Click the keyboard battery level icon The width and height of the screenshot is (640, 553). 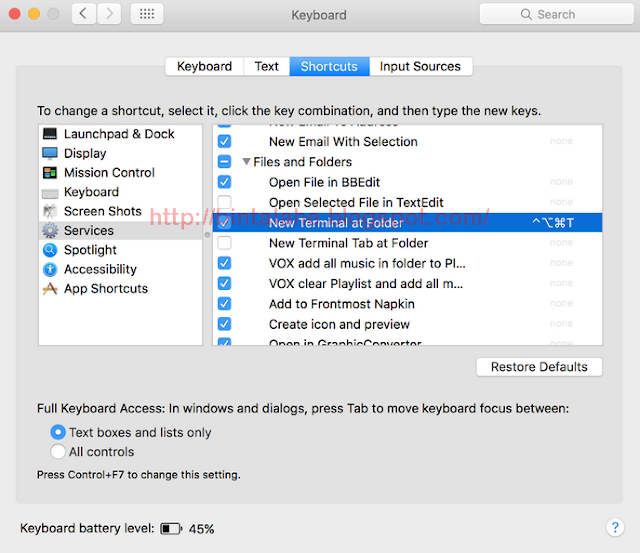coord(171,529)
